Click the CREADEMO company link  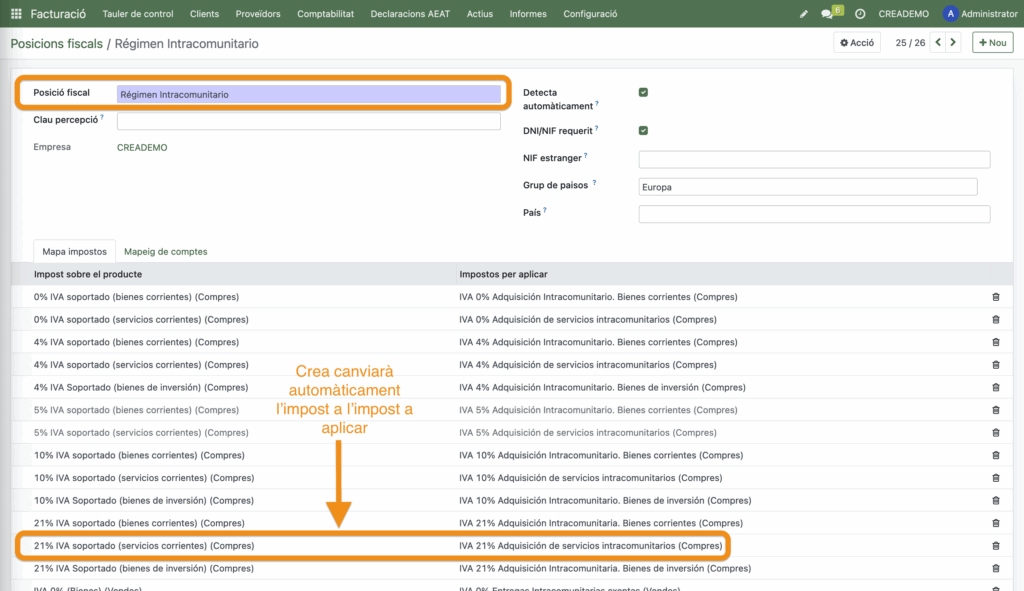[142, 147]
